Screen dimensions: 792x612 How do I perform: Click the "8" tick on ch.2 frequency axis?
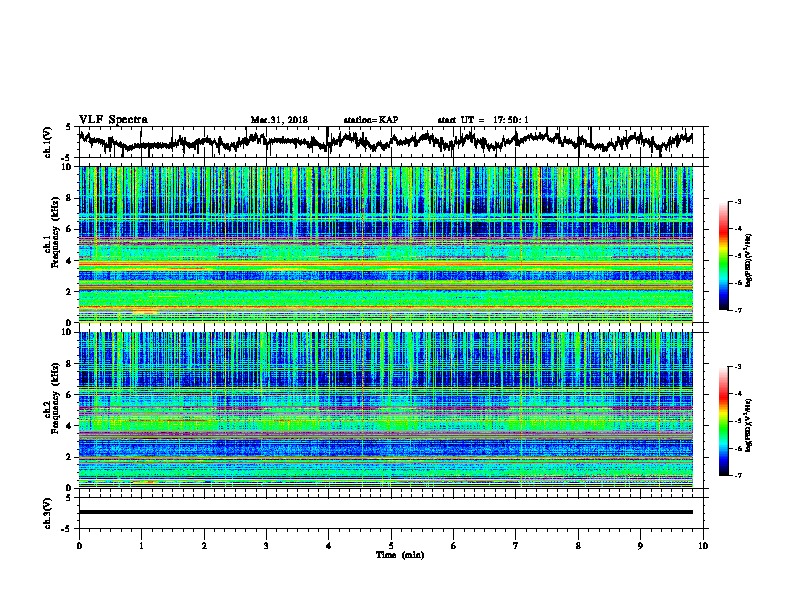point(71,364)
